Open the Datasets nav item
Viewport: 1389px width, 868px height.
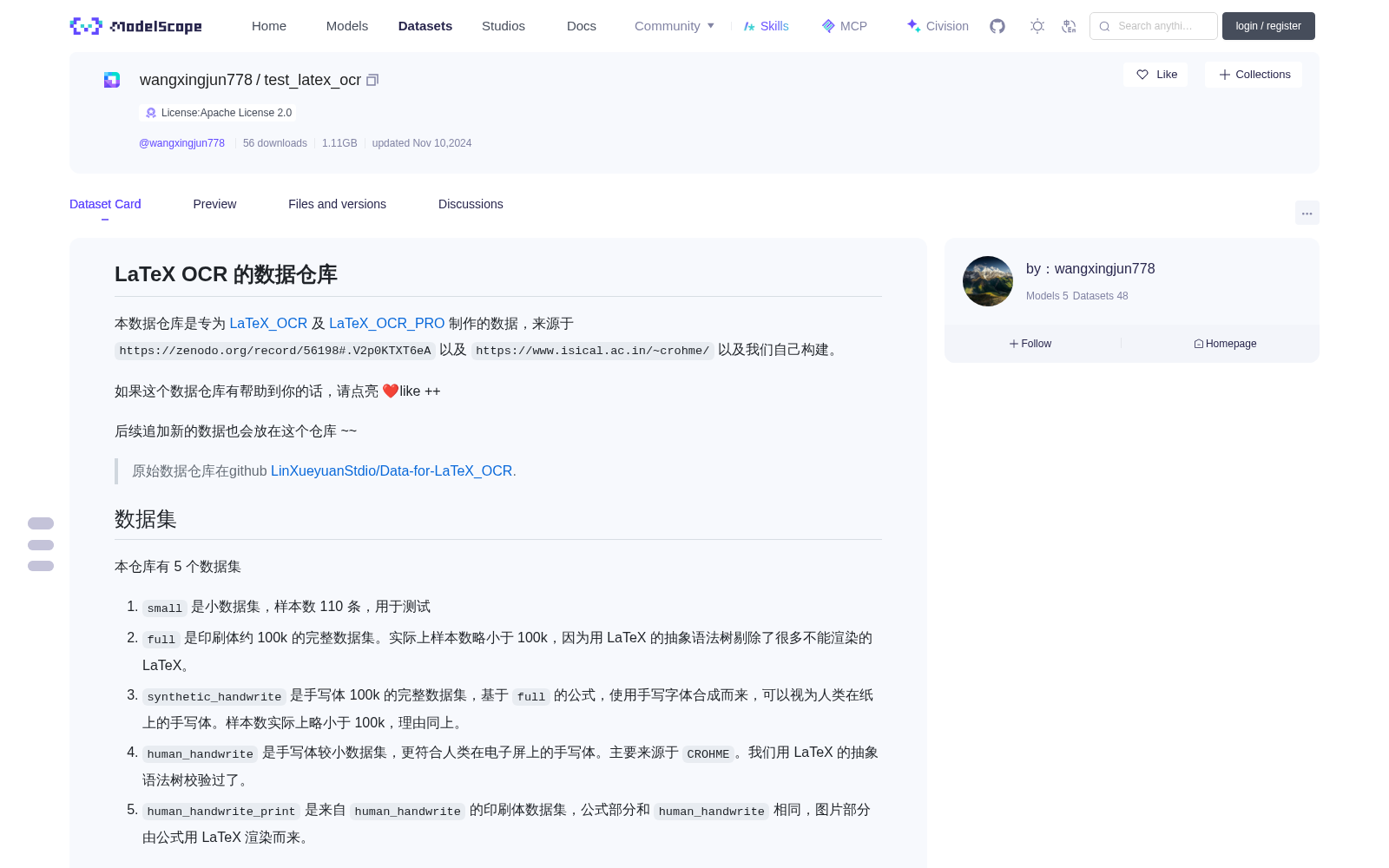(425, 26)
